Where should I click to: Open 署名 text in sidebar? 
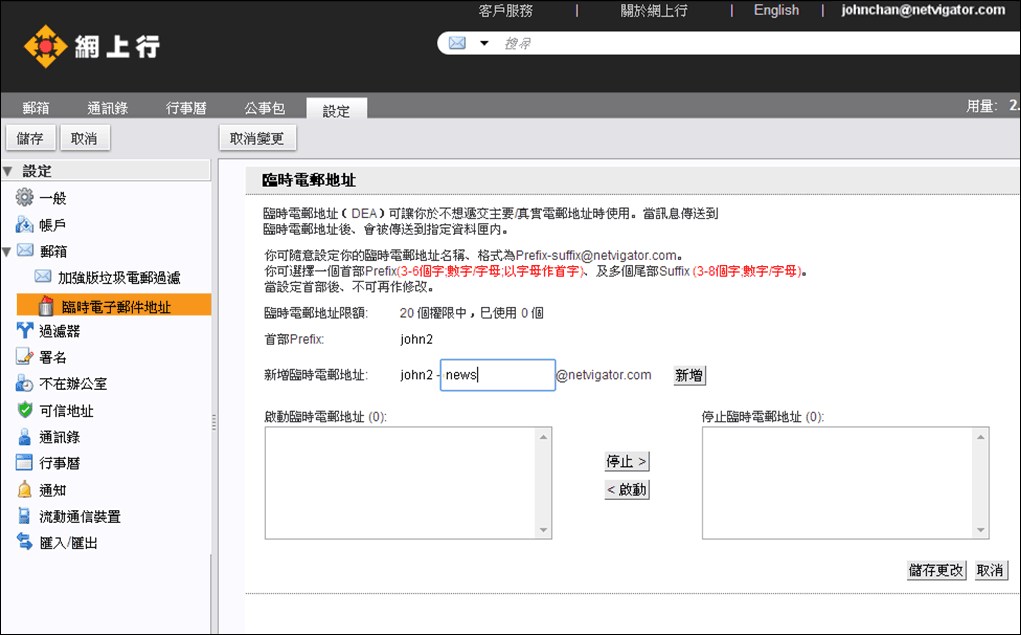[53, 358]
